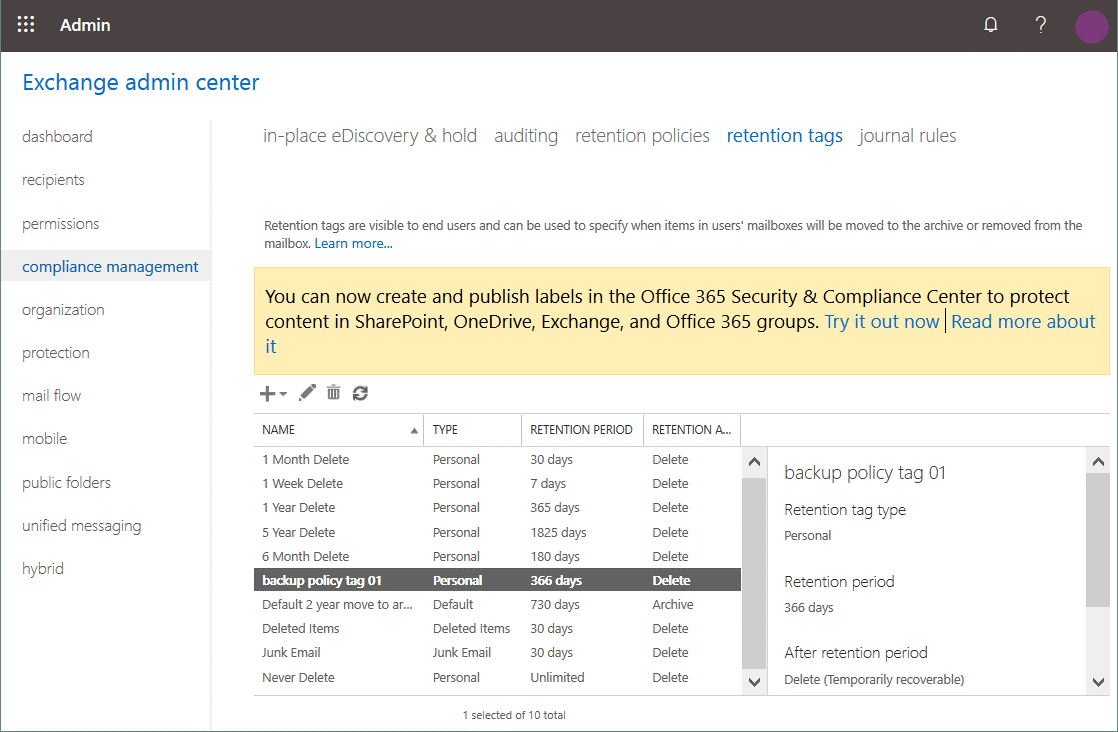Delete the selected tag using the trash icon
This screenshot has height=732, width=1118.
334,393
